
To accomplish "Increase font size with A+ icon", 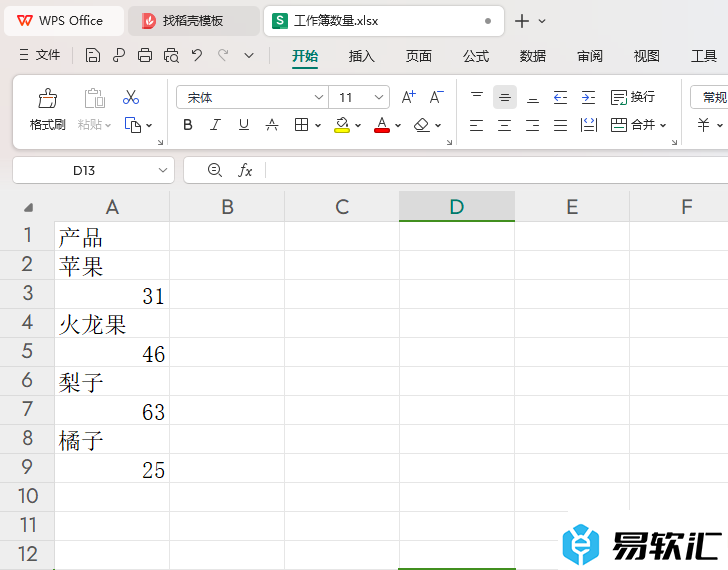I will [x=409, y=97].
